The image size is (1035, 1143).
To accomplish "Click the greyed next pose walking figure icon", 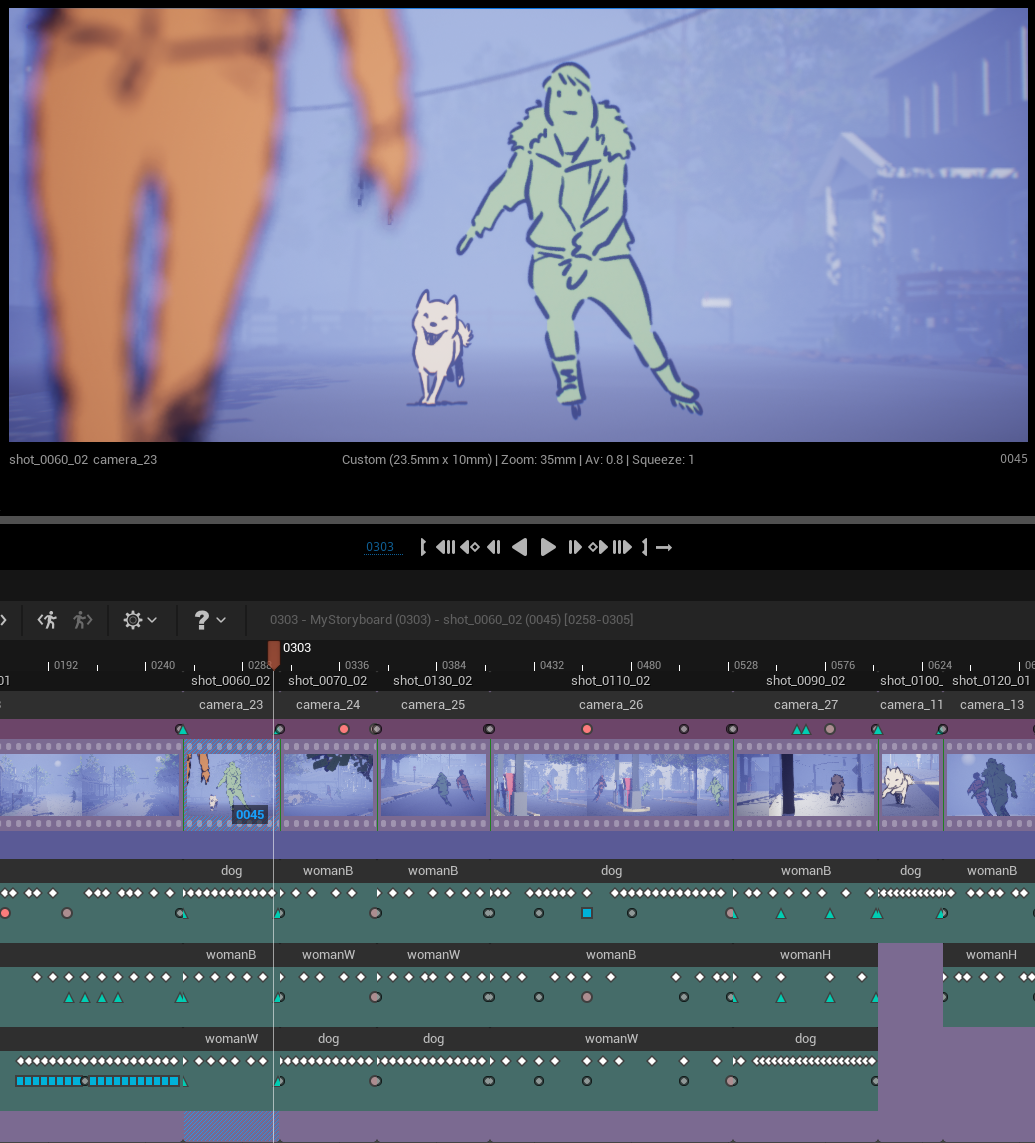I will 82,620.
